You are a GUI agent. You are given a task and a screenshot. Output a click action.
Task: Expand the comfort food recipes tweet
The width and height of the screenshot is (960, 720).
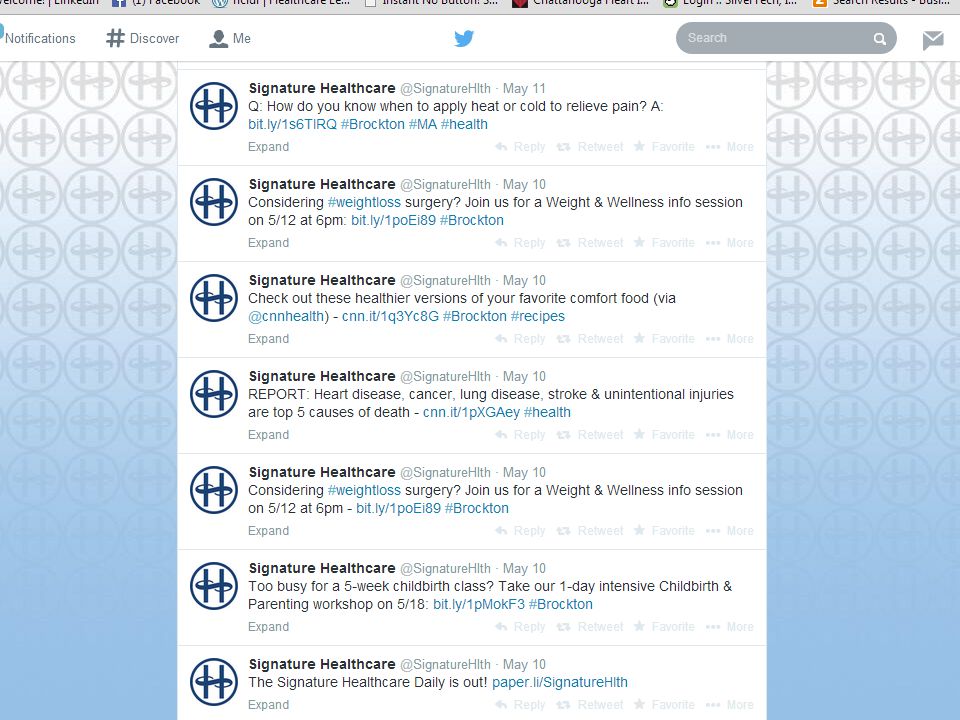click(268, 339)
